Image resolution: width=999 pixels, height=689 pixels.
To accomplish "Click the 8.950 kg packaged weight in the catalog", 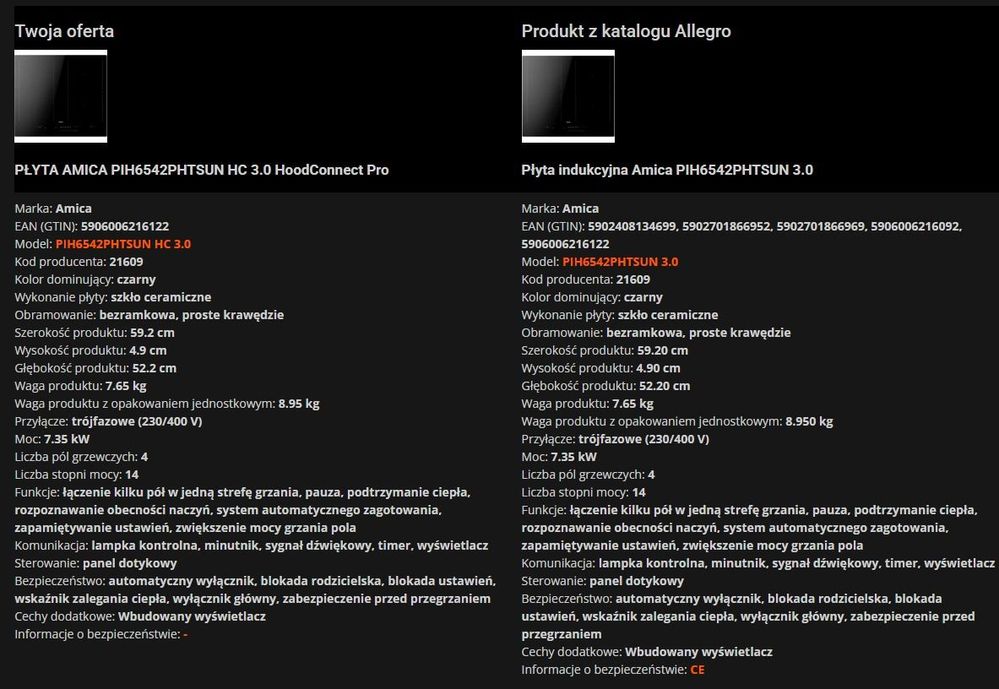I will click(809, 422).
